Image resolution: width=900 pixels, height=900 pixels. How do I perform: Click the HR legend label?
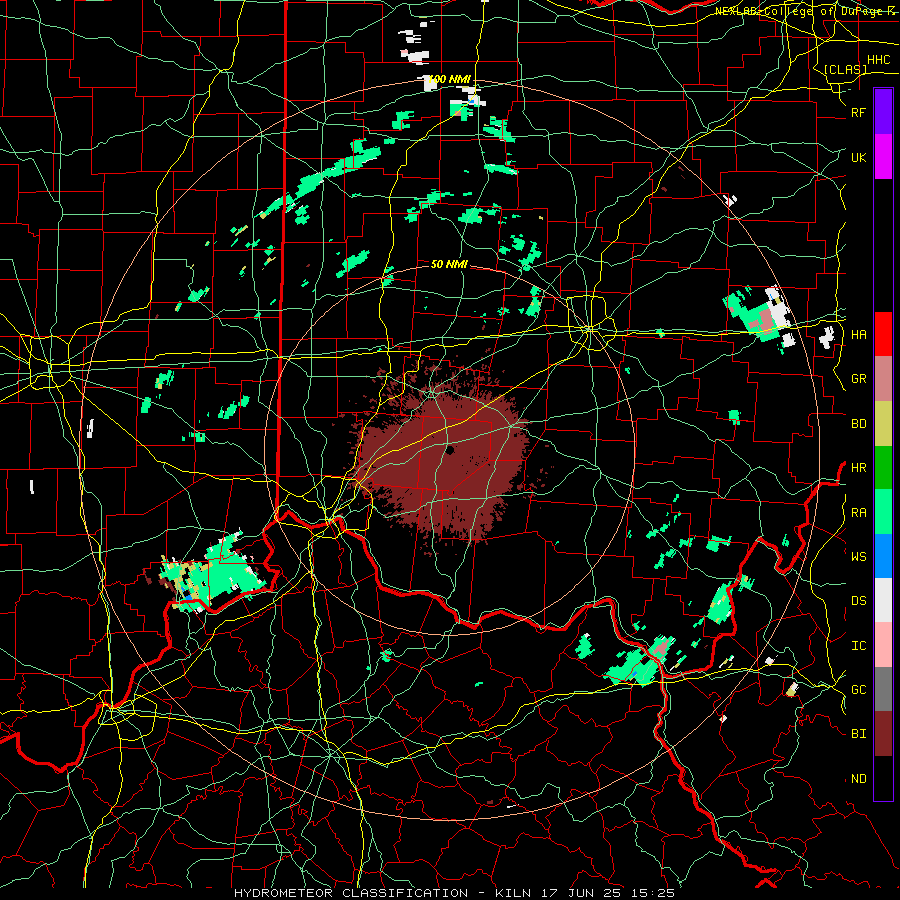click(858, 468)
